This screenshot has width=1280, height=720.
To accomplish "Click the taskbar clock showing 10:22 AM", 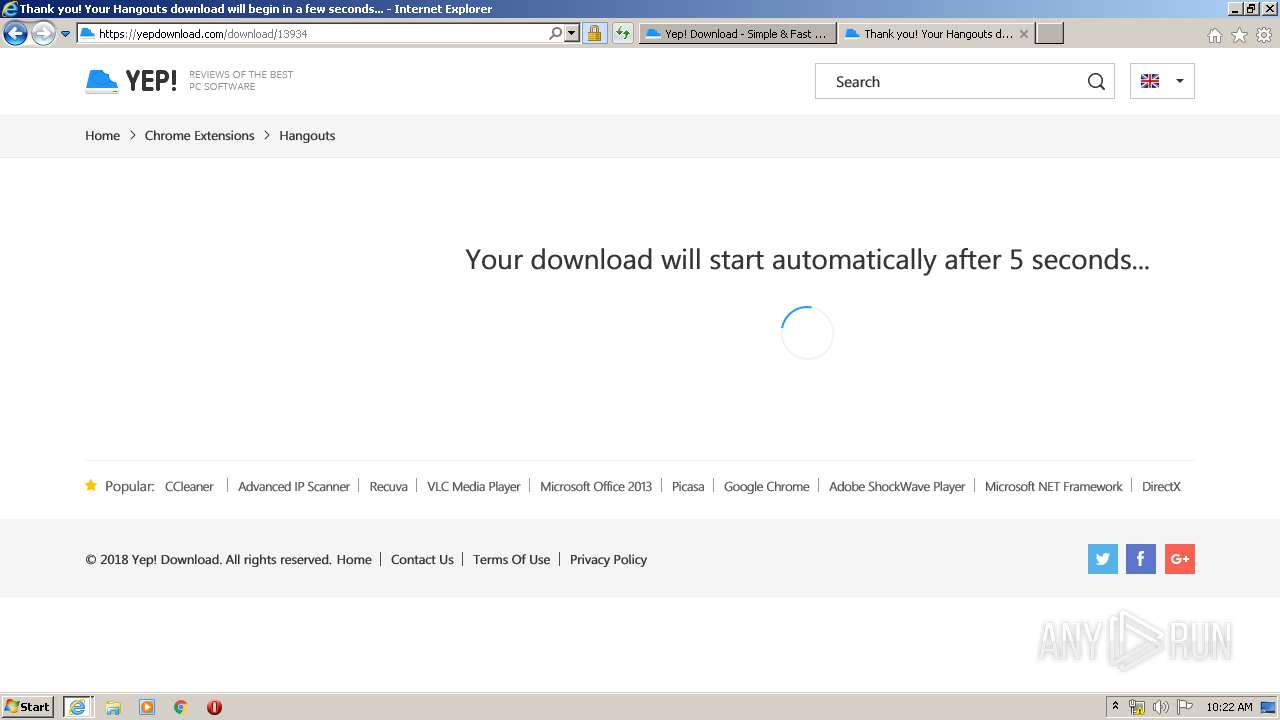I will pos(1229,707).
